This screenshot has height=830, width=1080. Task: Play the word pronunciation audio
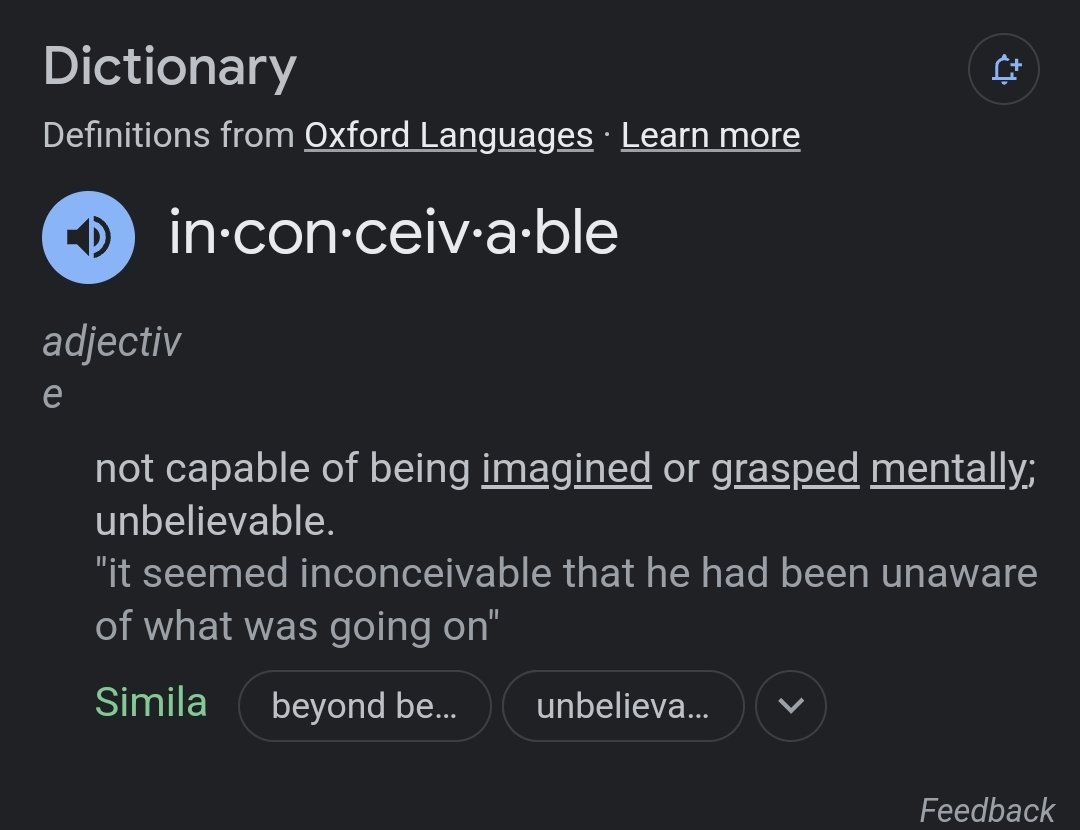point(88,237)
